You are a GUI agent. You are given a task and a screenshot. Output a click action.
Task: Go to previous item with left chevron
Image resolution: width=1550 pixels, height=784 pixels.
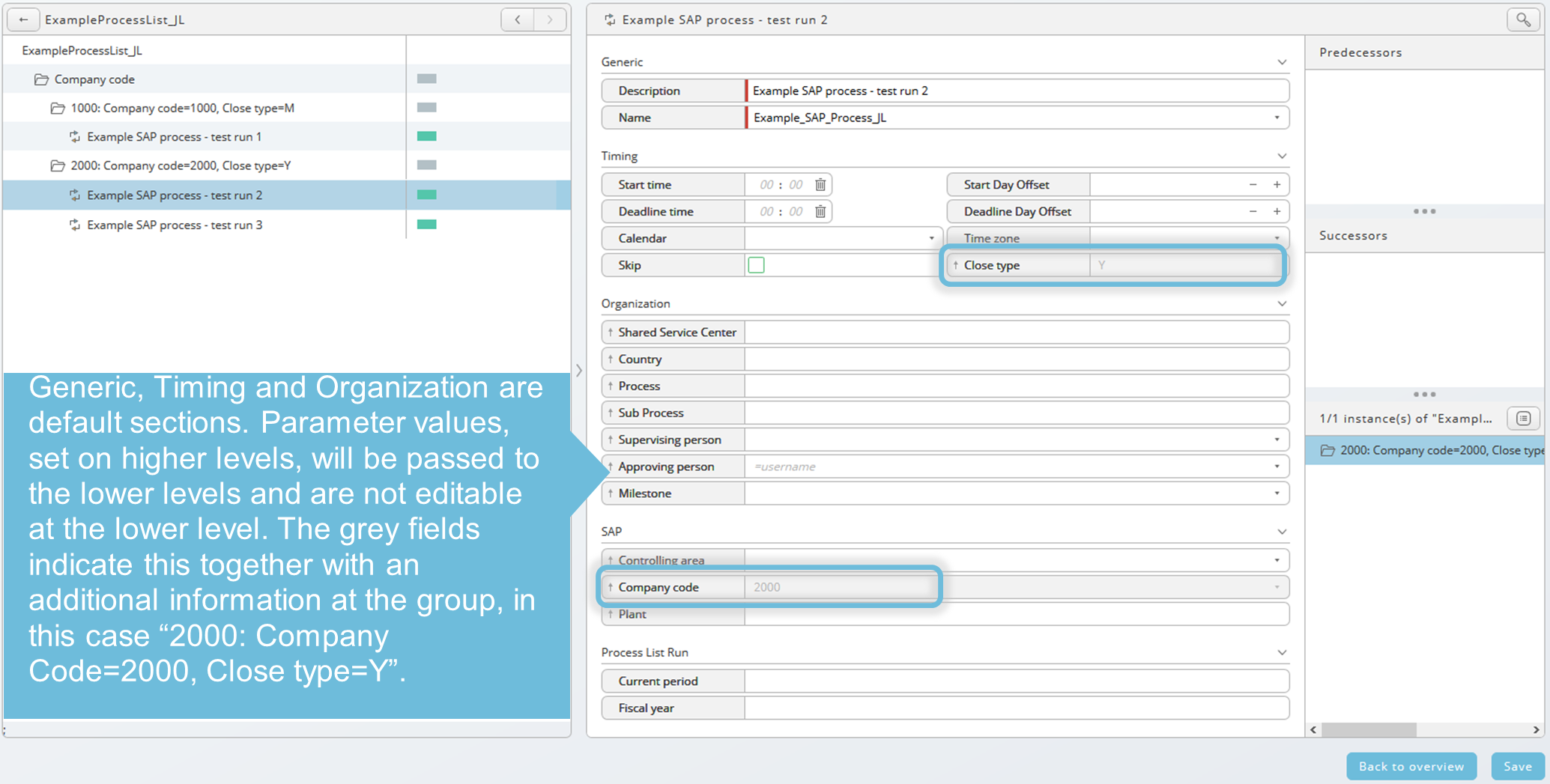click(518, 19)
